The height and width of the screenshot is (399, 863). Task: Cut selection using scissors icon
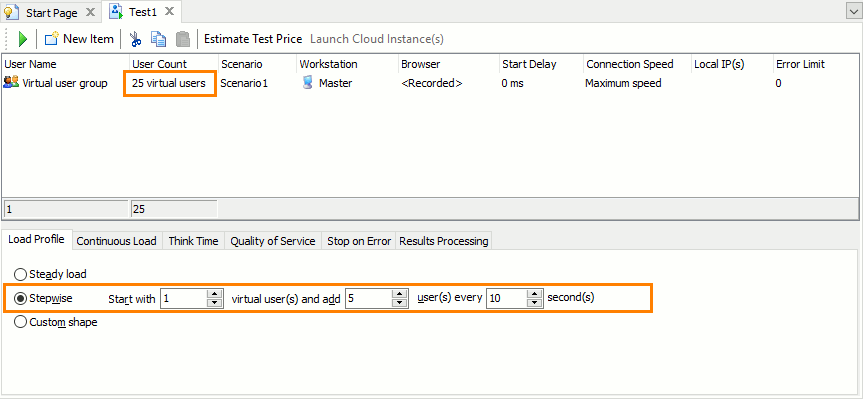pos(135,39)
